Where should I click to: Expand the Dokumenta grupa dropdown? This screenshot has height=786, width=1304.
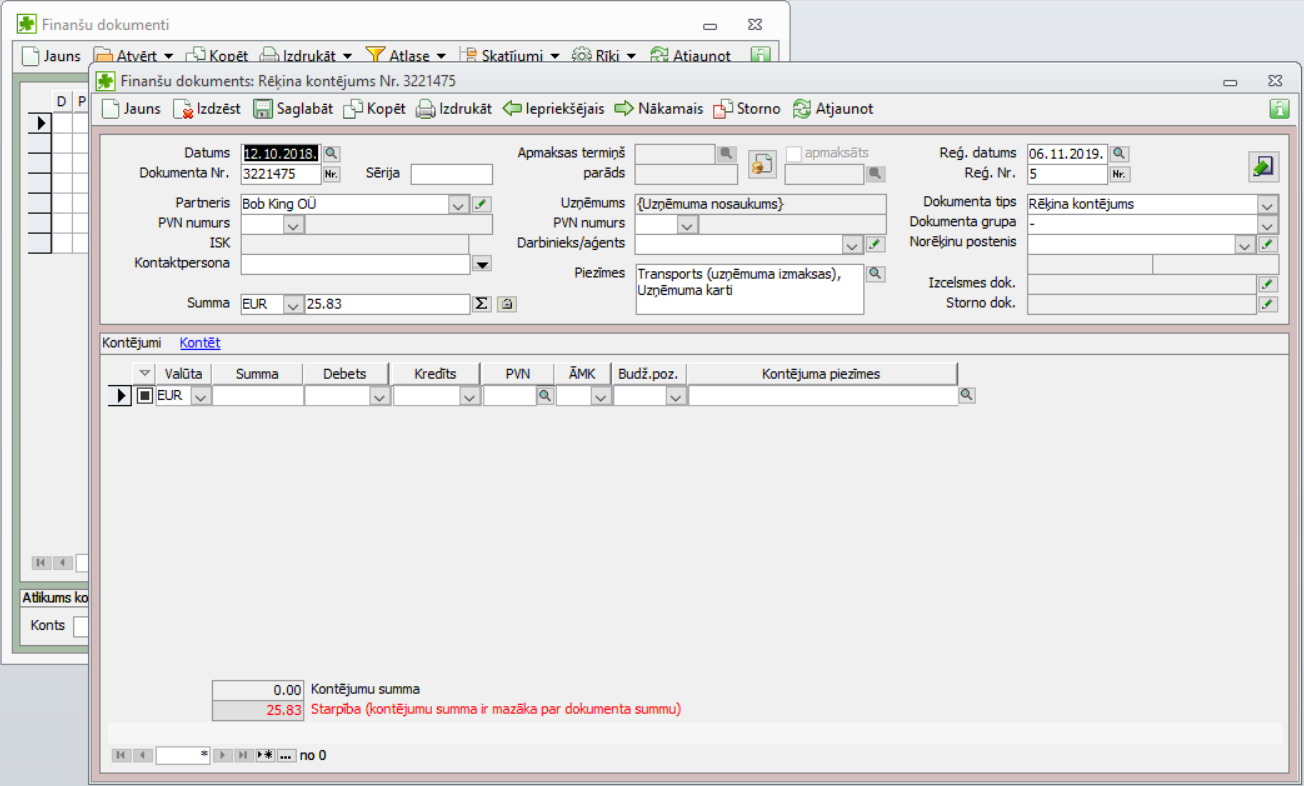coord(1267,224)
